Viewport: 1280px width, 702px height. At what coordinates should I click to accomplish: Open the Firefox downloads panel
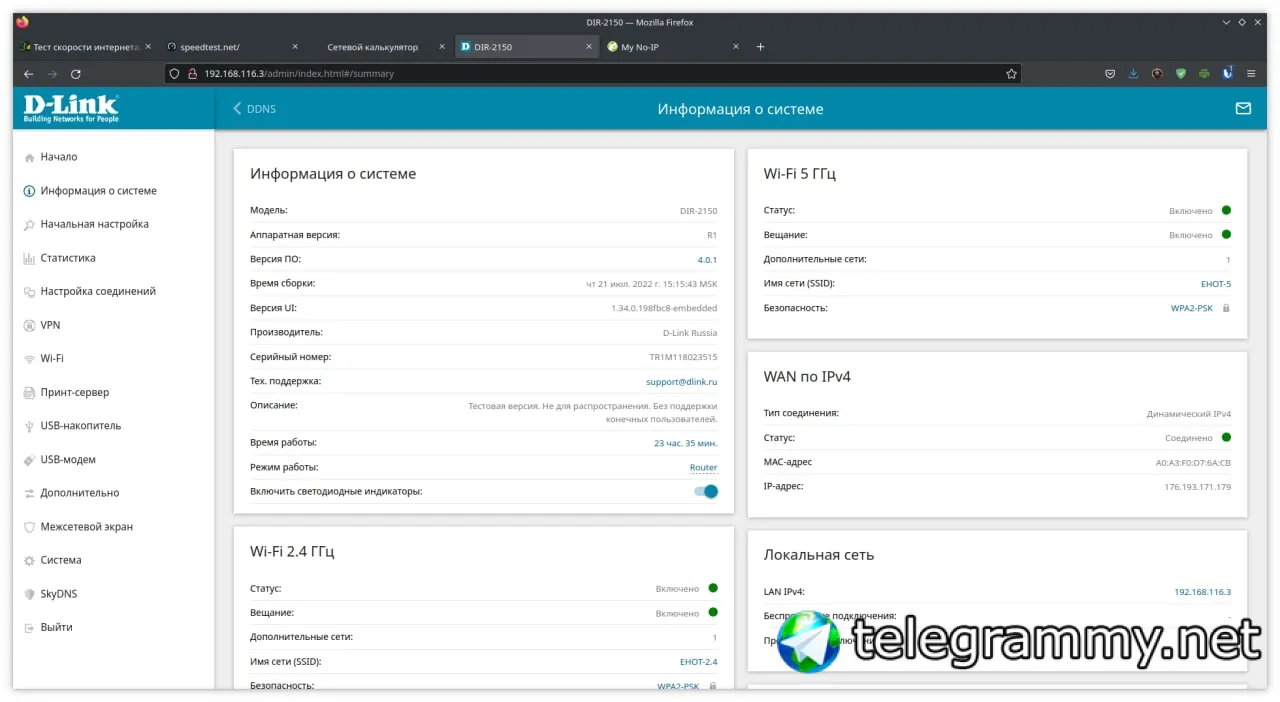pyautogui.click(x=1133, y=74)
